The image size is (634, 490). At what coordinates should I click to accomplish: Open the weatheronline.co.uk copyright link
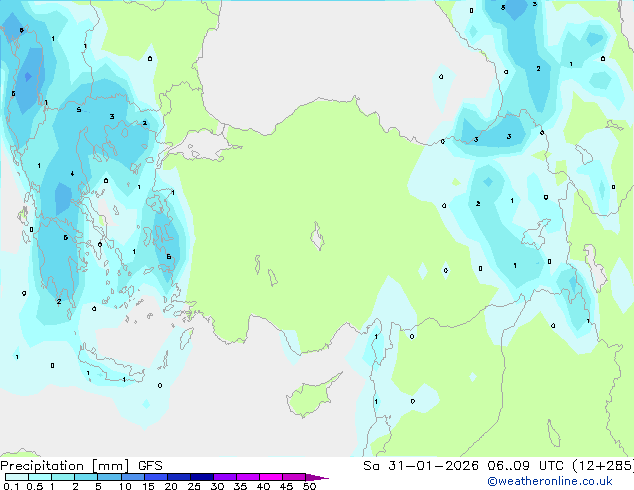[x=550, y=481]
